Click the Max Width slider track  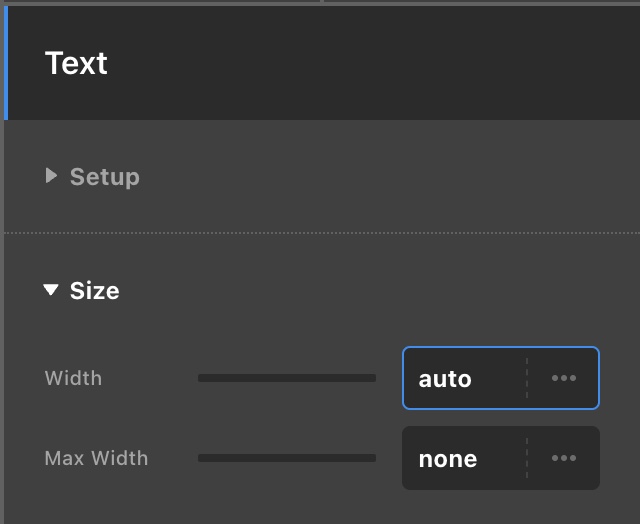287,458
